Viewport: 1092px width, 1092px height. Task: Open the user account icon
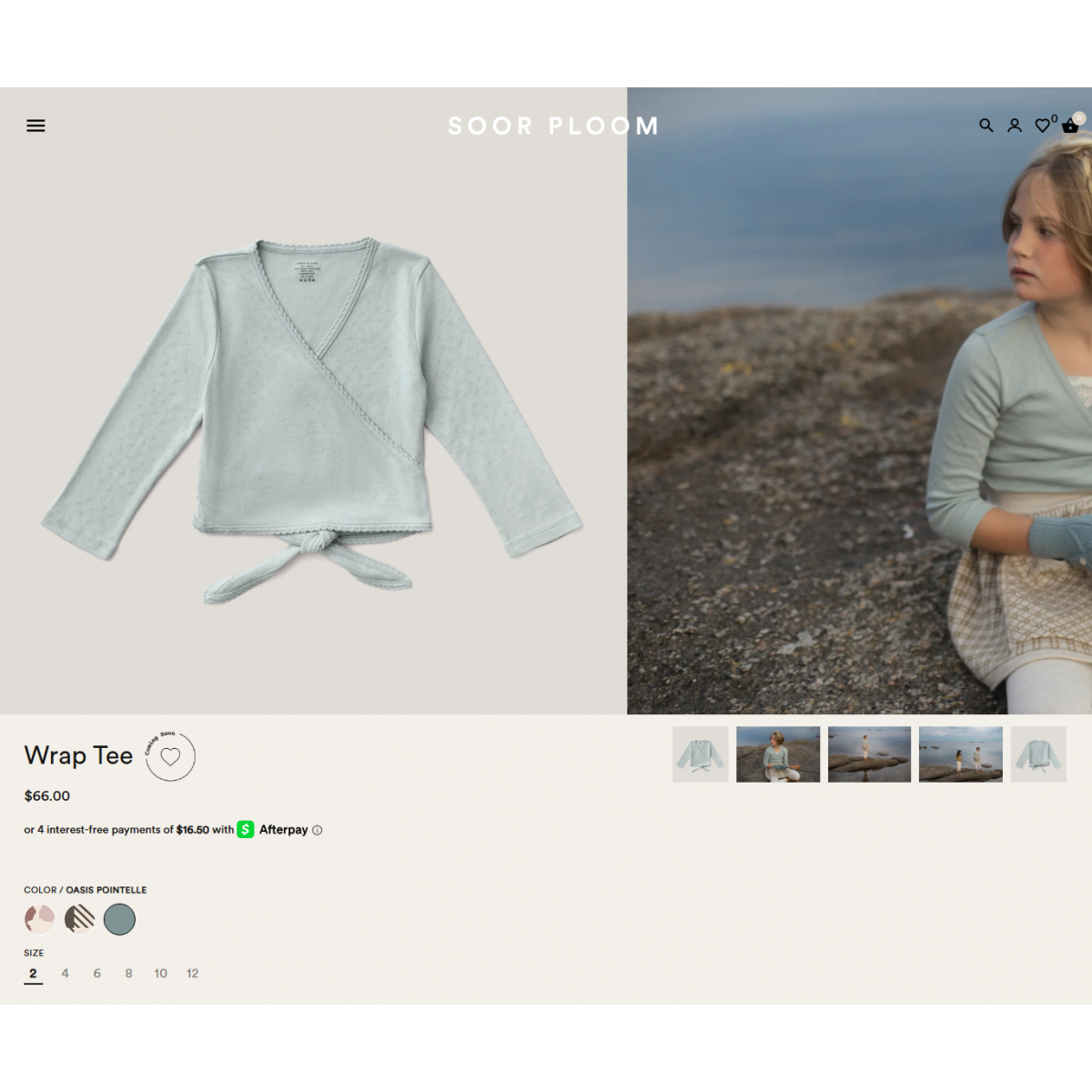(x=1014, y=126)
